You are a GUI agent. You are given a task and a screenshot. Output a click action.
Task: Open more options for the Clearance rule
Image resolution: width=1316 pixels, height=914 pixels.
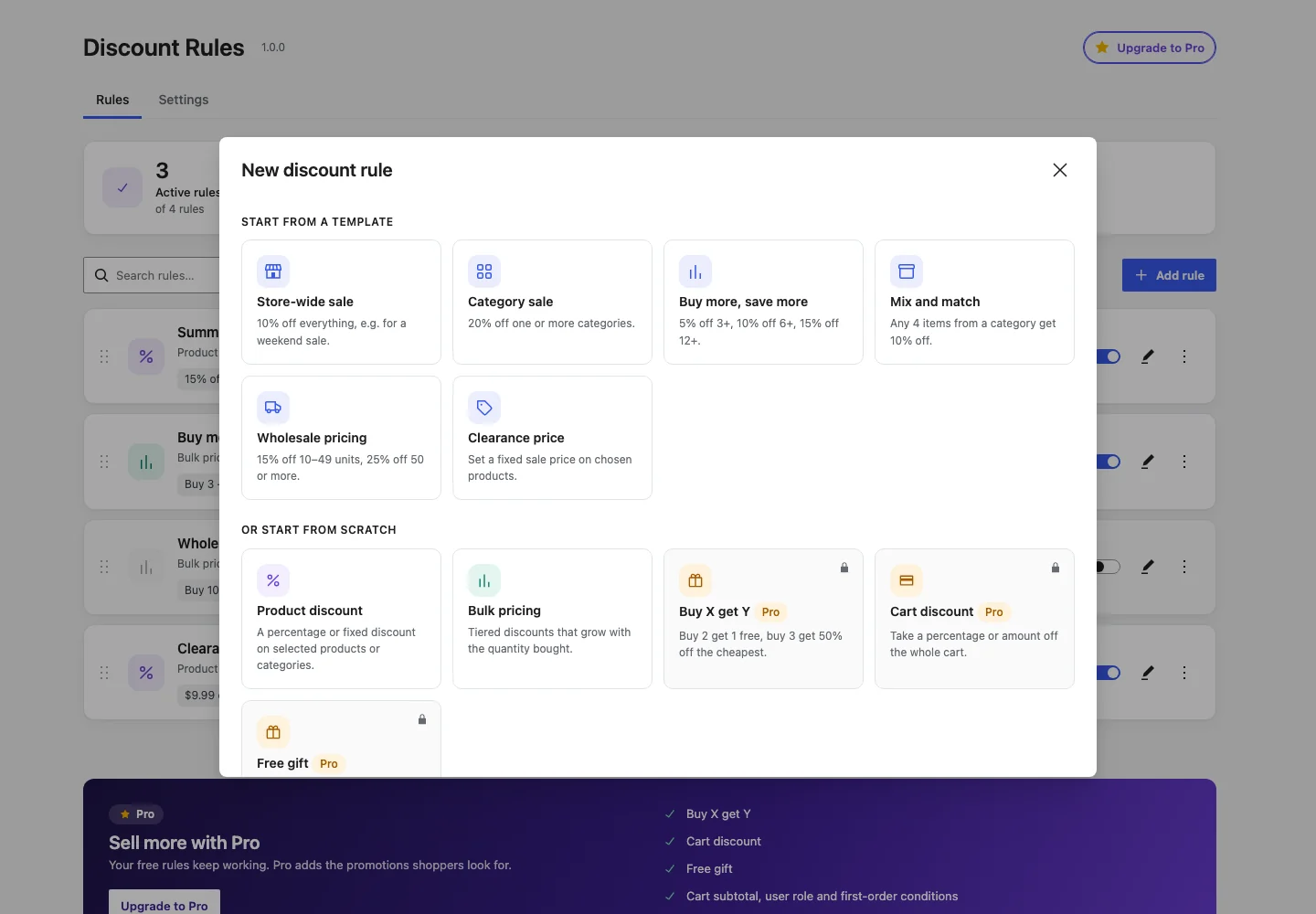click(1184, 673)
